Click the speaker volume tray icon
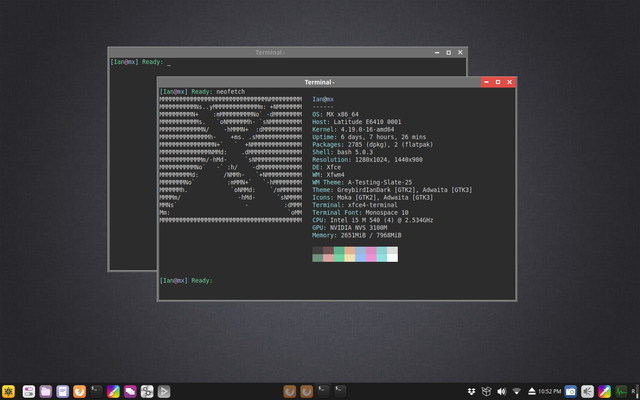Image resolution: width=640 pixels, height=400 pixels. (x=502, y=392)
